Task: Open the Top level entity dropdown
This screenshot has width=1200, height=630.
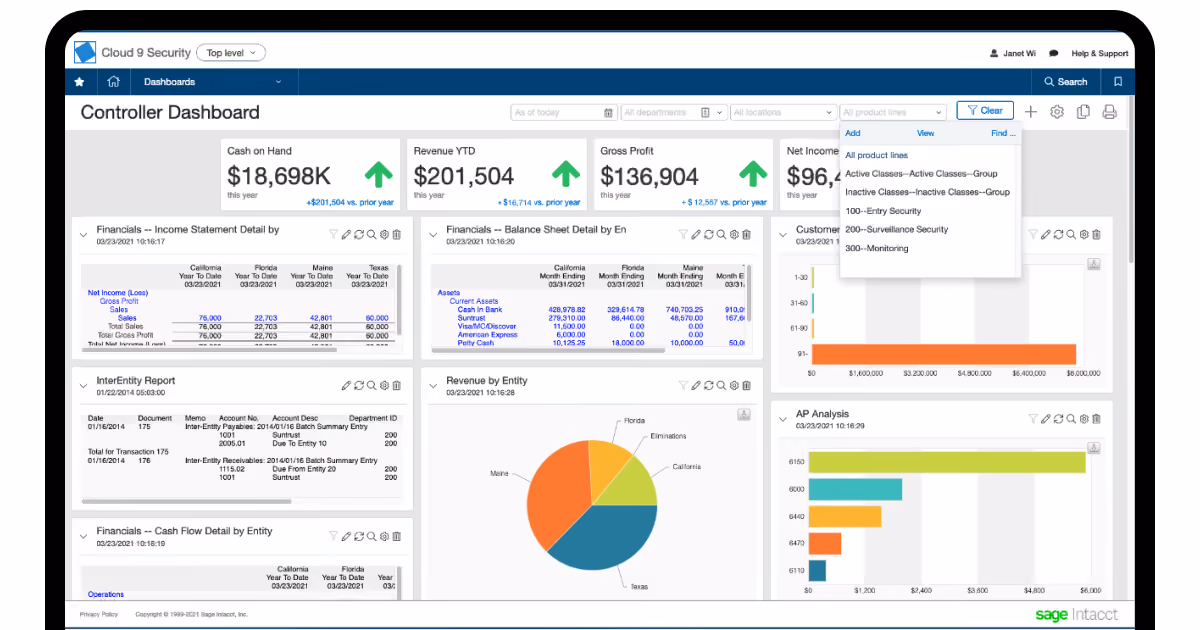Action: tap(230, 52)
